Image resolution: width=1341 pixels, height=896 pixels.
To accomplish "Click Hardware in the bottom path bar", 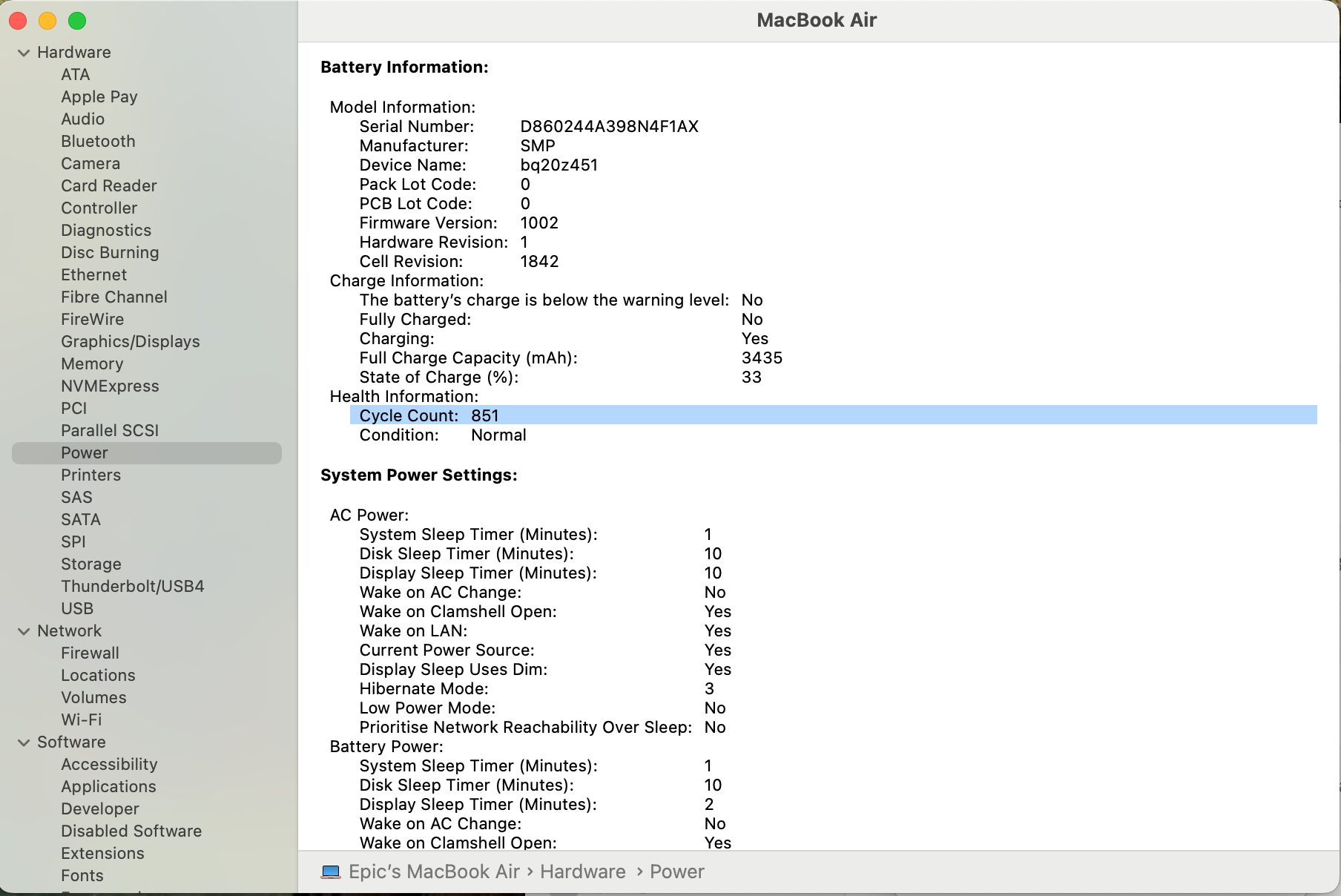I will [582, 872].
